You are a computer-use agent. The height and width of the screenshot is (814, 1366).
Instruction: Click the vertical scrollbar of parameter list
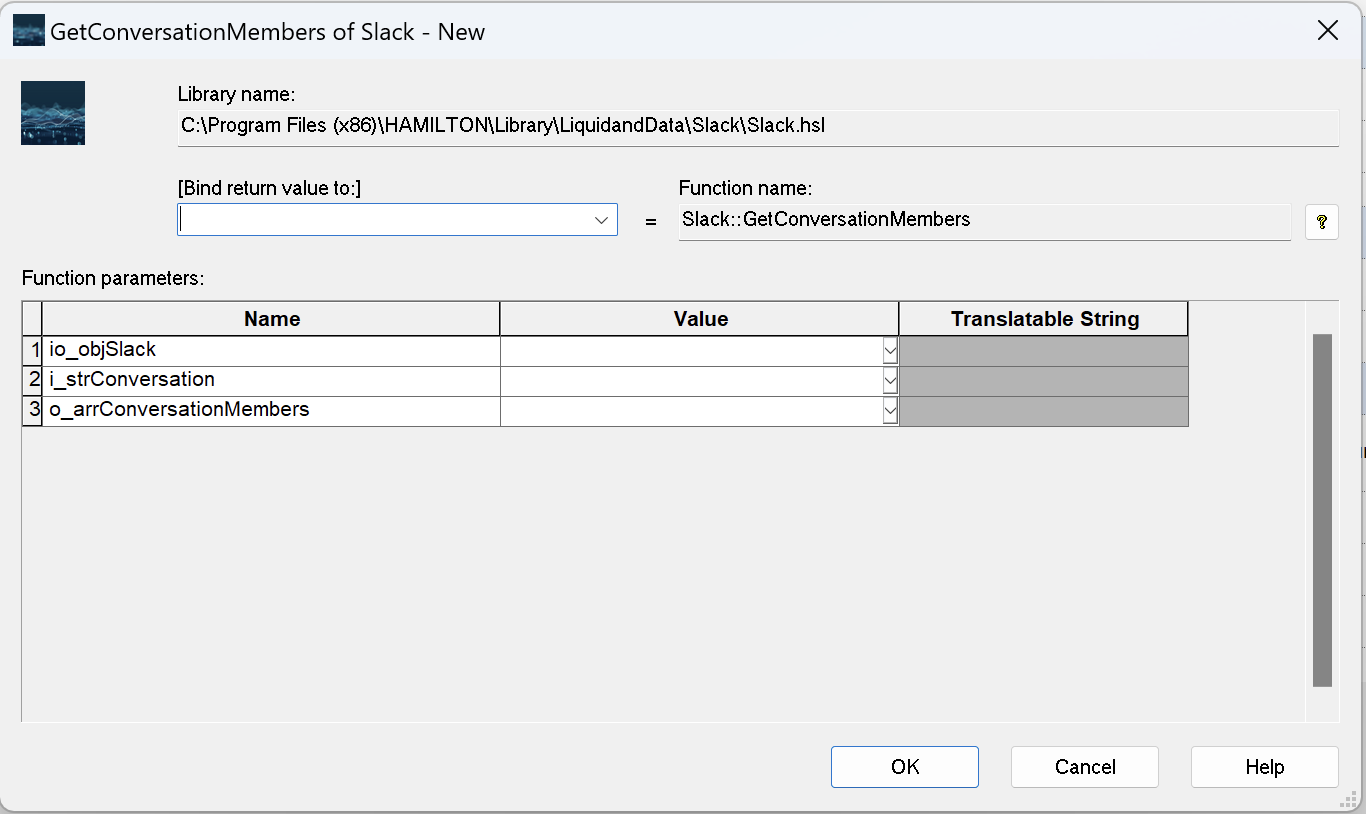(x=1322, y=510)
